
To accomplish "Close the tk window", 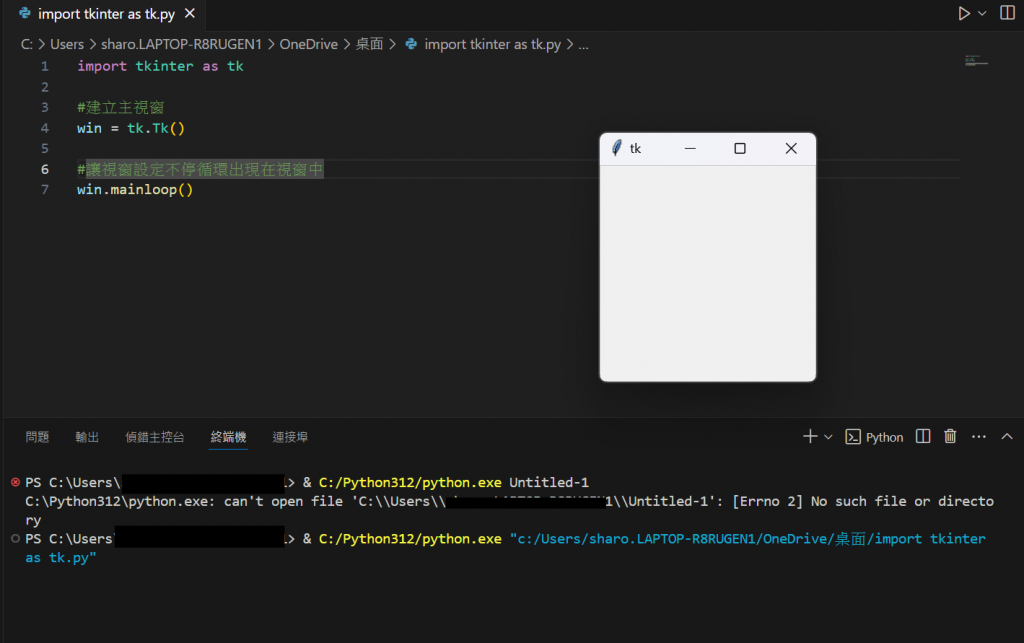I will click(x=791, y=149).
